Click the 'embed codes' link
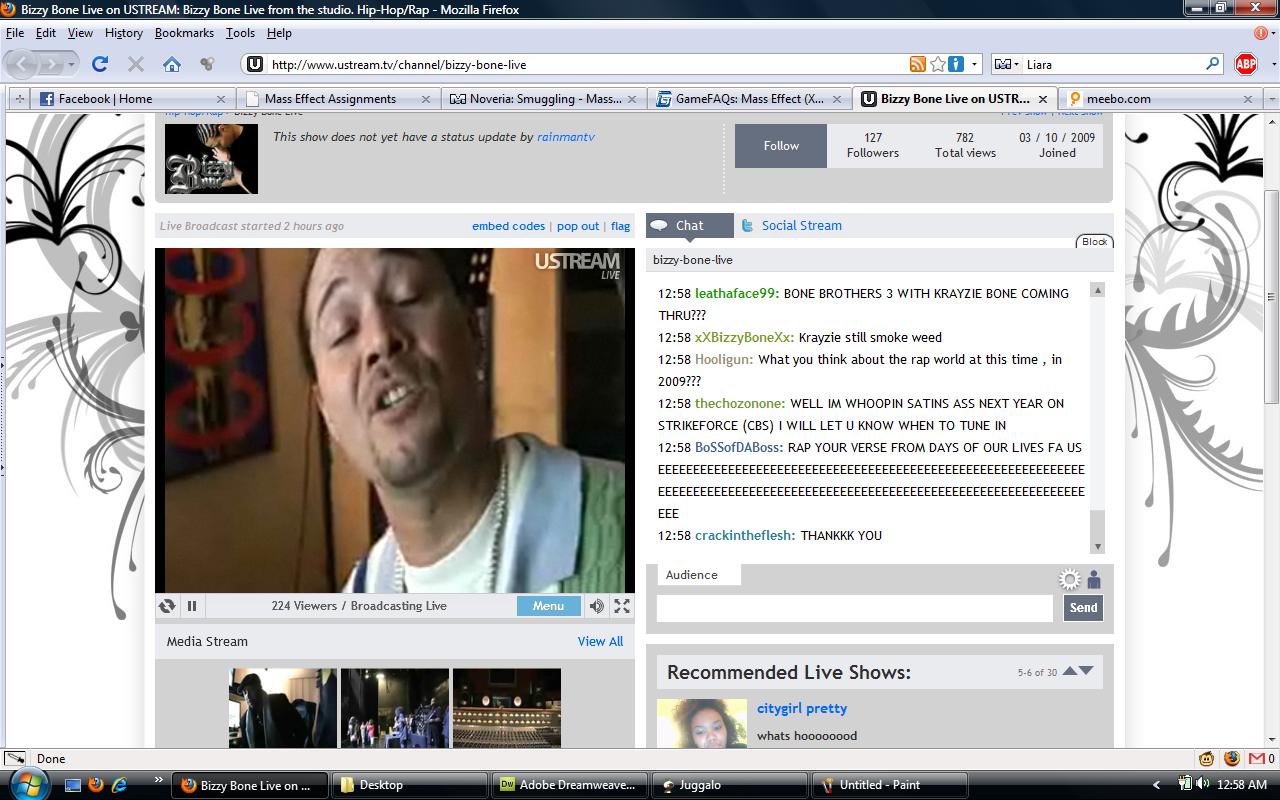Viewport: 1280px width, 800px height. coord(508,226)
